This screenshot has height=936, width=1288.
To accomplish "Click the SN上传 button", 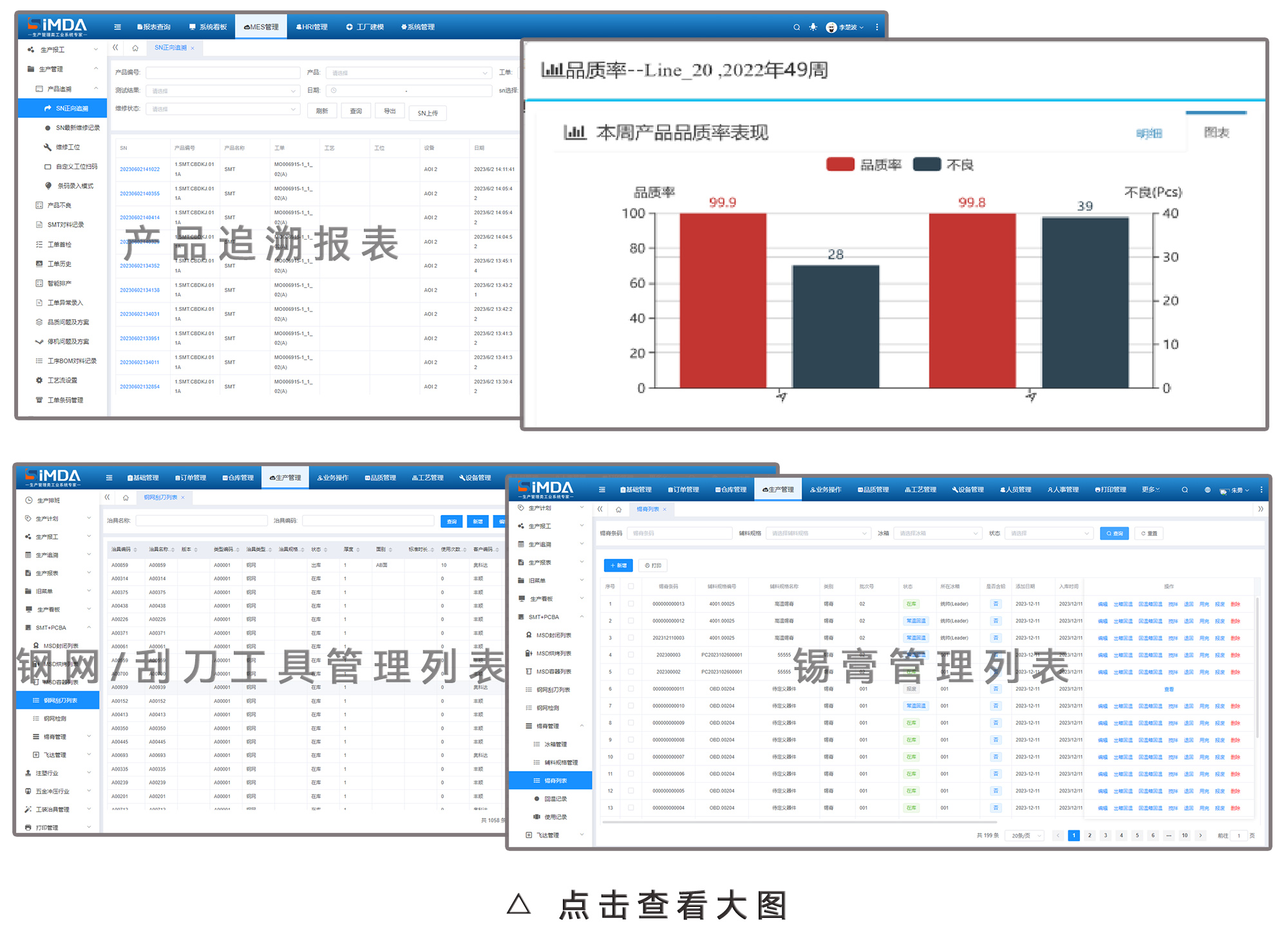I will [428, 113].
